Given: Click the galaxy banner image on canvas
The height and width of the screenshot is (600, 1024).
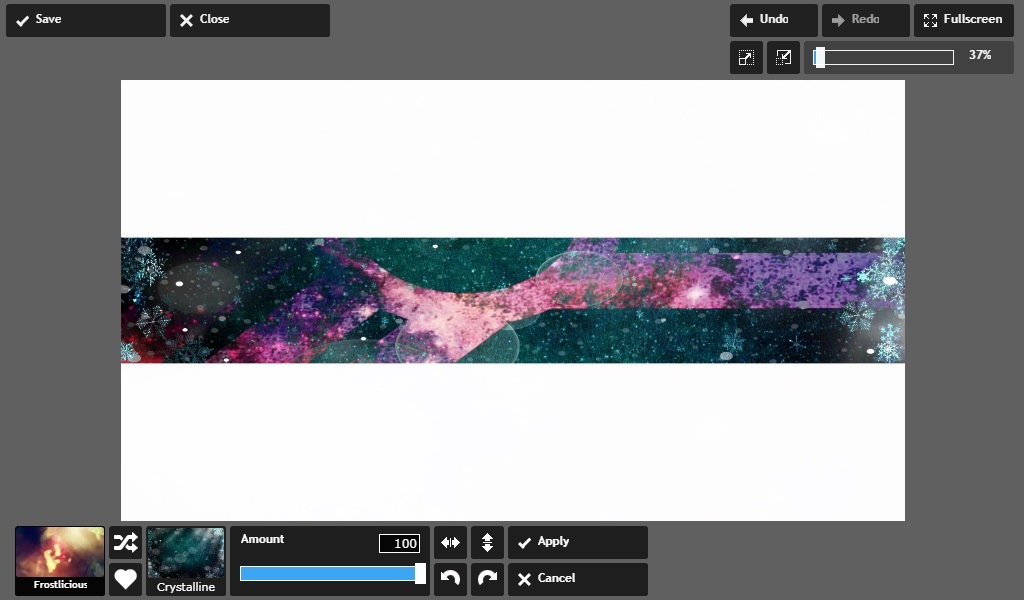Looking at the screenshot, I should [x=513, y=300].
